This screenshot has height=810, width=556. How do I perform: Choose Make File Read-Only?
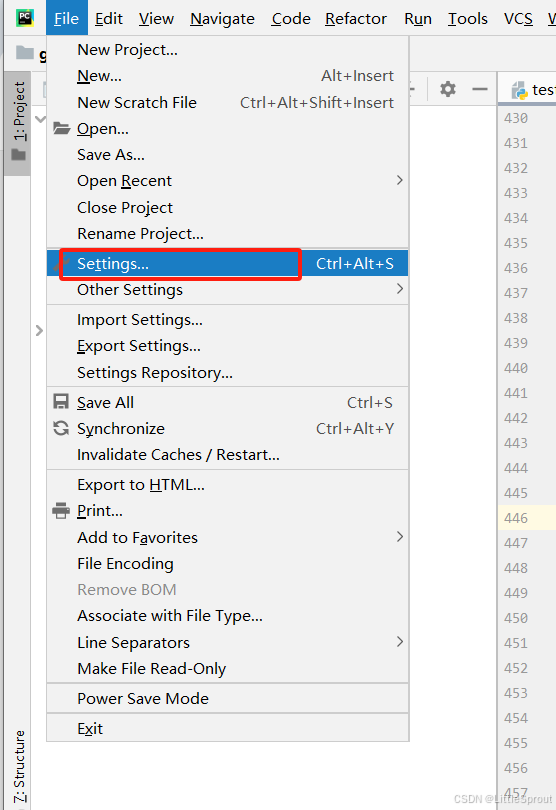click(x=227, y=668)
